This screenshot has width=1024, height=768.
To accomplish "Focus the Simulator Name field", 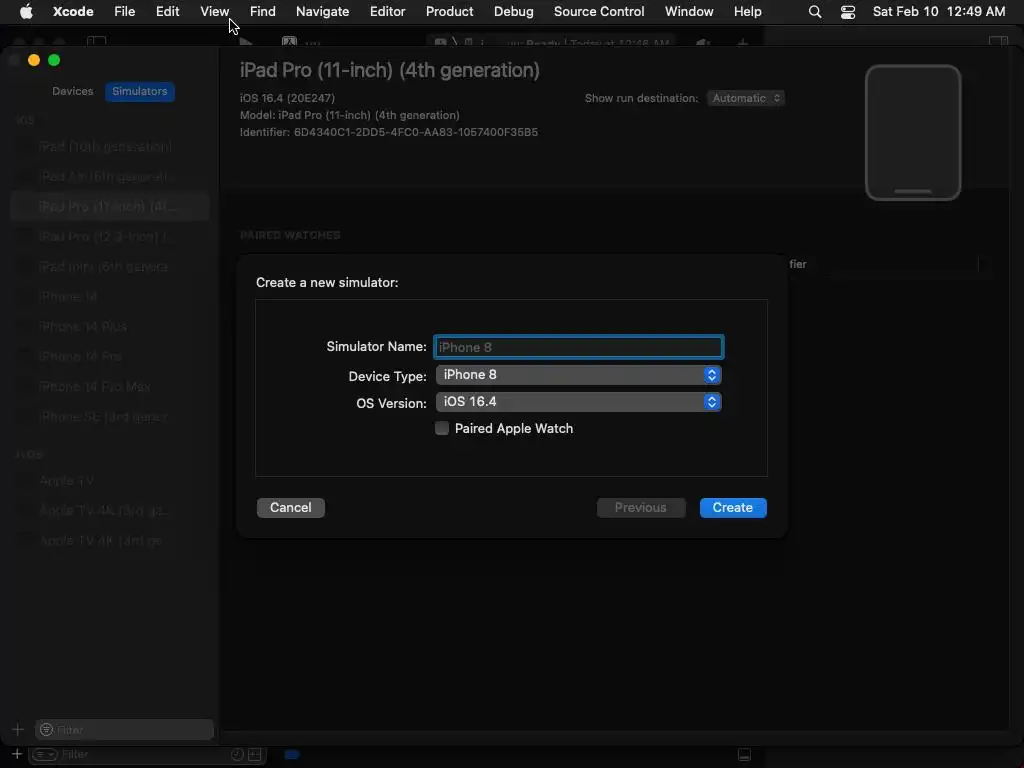I will click(579, 347).
